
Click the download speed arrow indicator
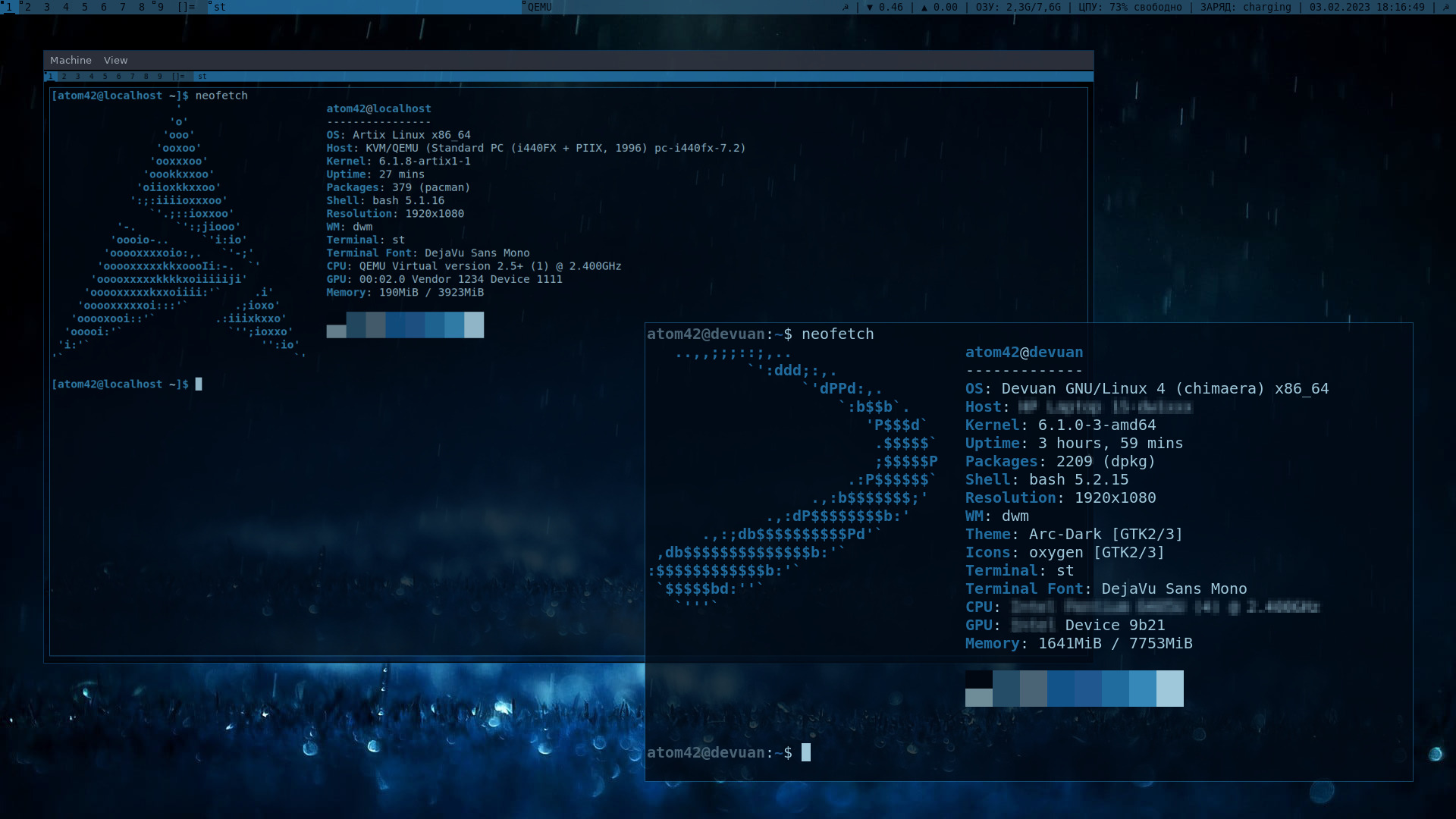point(870,7)
